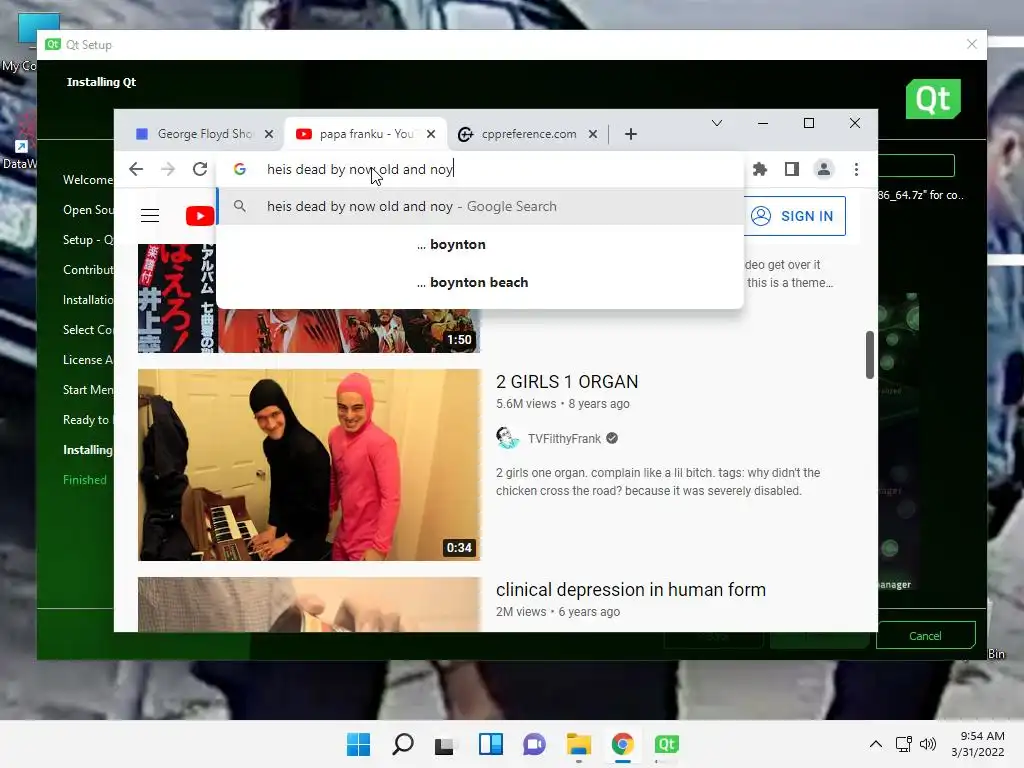Click Chrome's forward navigation arrow

coord(168,170)
